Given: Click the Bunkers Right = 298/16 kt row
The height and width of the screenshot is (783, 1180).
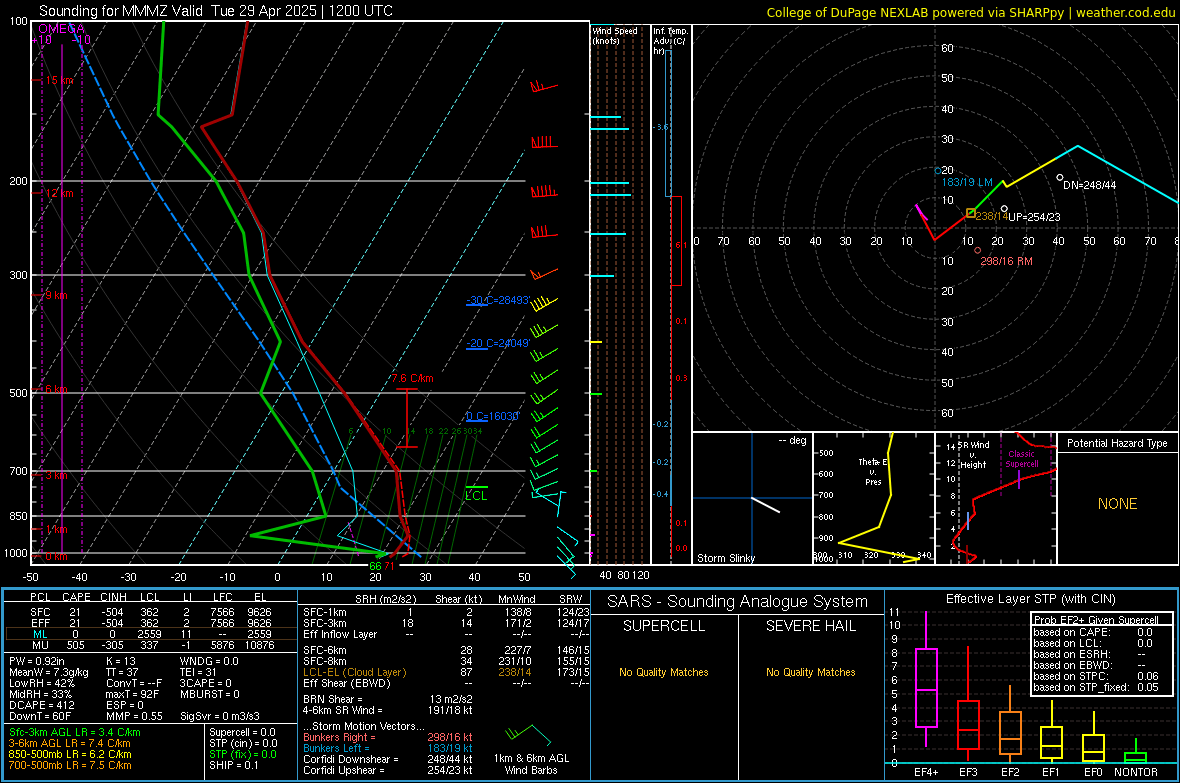Looking at the screenshot, I should [388, 737].
